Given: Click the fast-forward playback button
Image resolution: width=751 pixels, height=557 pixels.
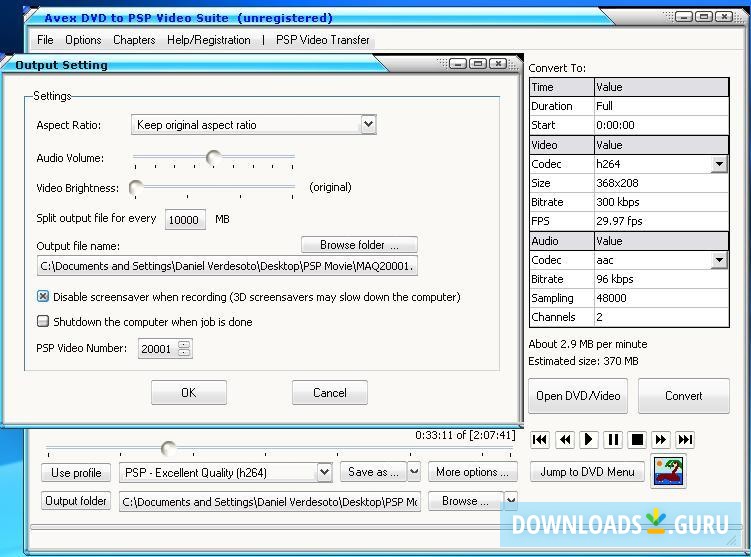Looking at the screenshot, I should pos(661,440).
